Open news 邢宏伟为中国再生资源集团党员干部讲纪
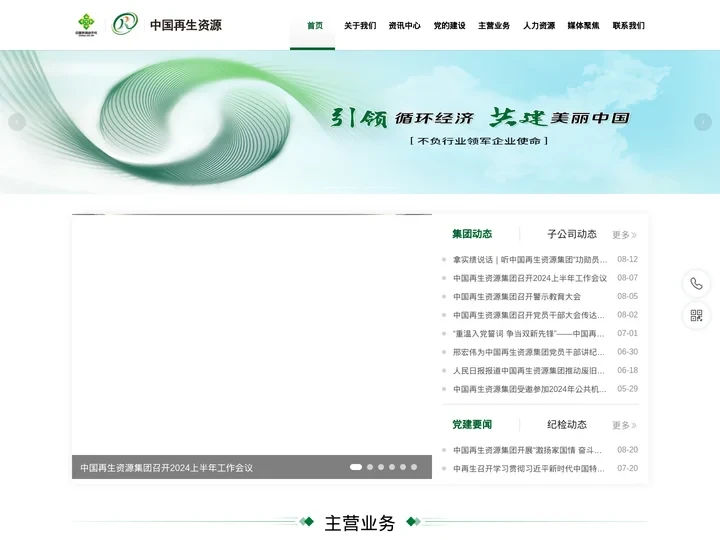Screen dimensions: 720x540 pos(529,352)
